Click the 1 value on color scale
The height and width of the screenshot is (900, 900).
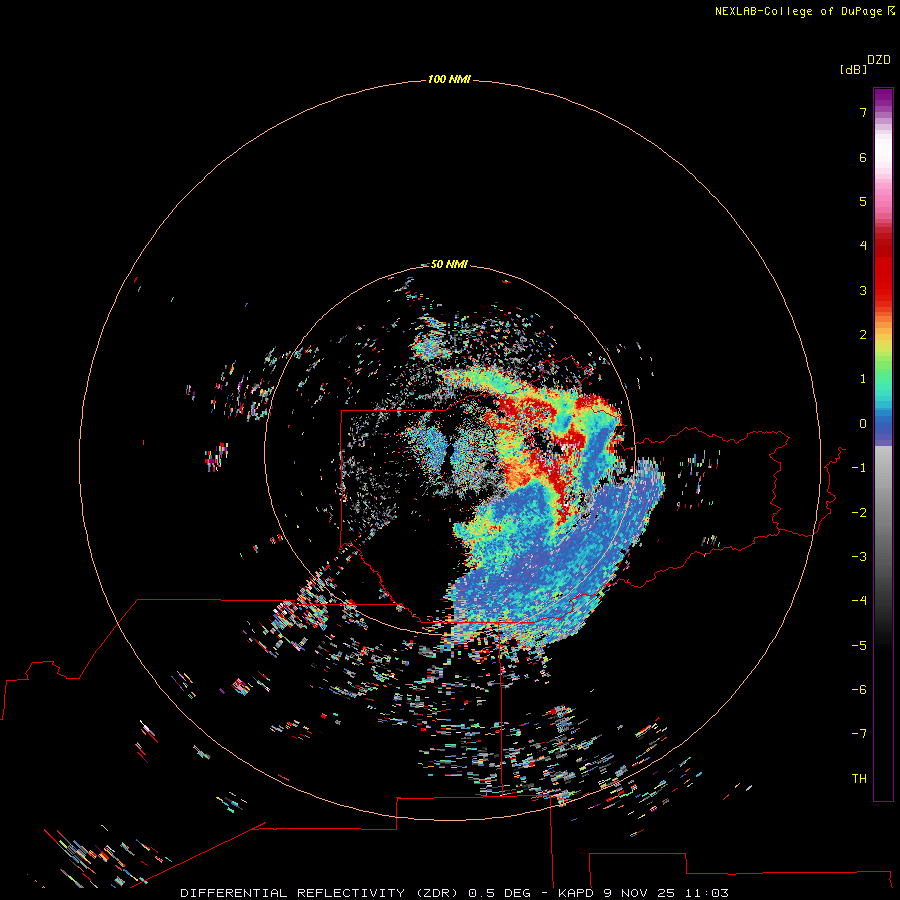pyautogui.click(x=863, y=379)
